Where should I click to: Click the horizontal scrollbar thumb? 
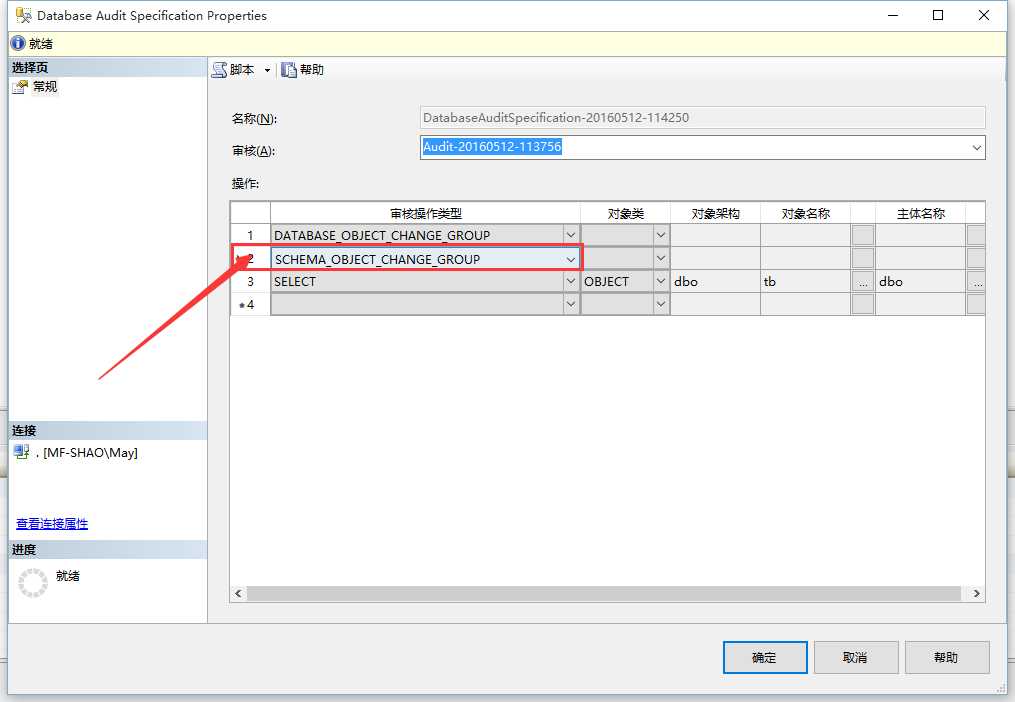[x=604, y=593]
